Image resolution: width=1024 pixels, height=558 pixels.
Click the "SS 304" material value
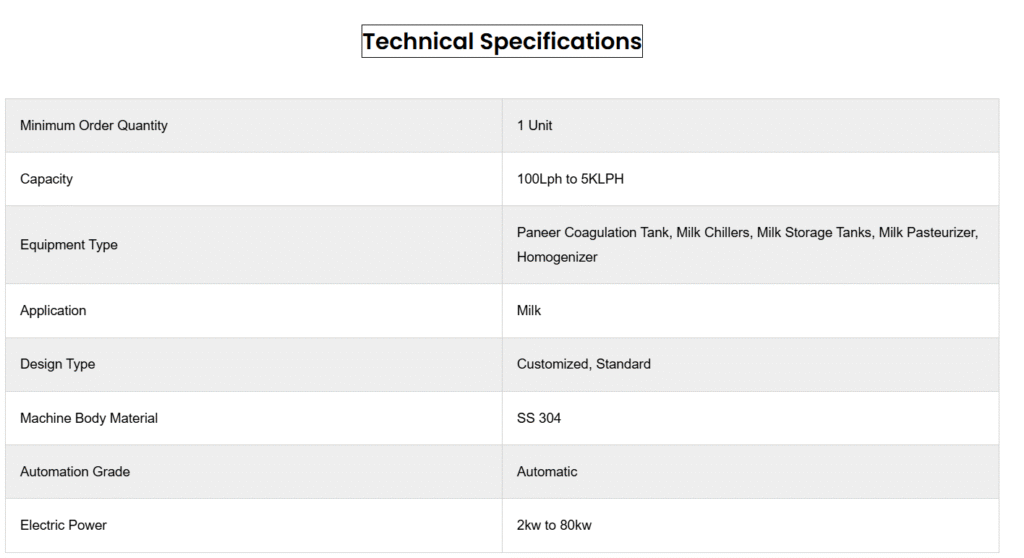click(x=539, y=419)
